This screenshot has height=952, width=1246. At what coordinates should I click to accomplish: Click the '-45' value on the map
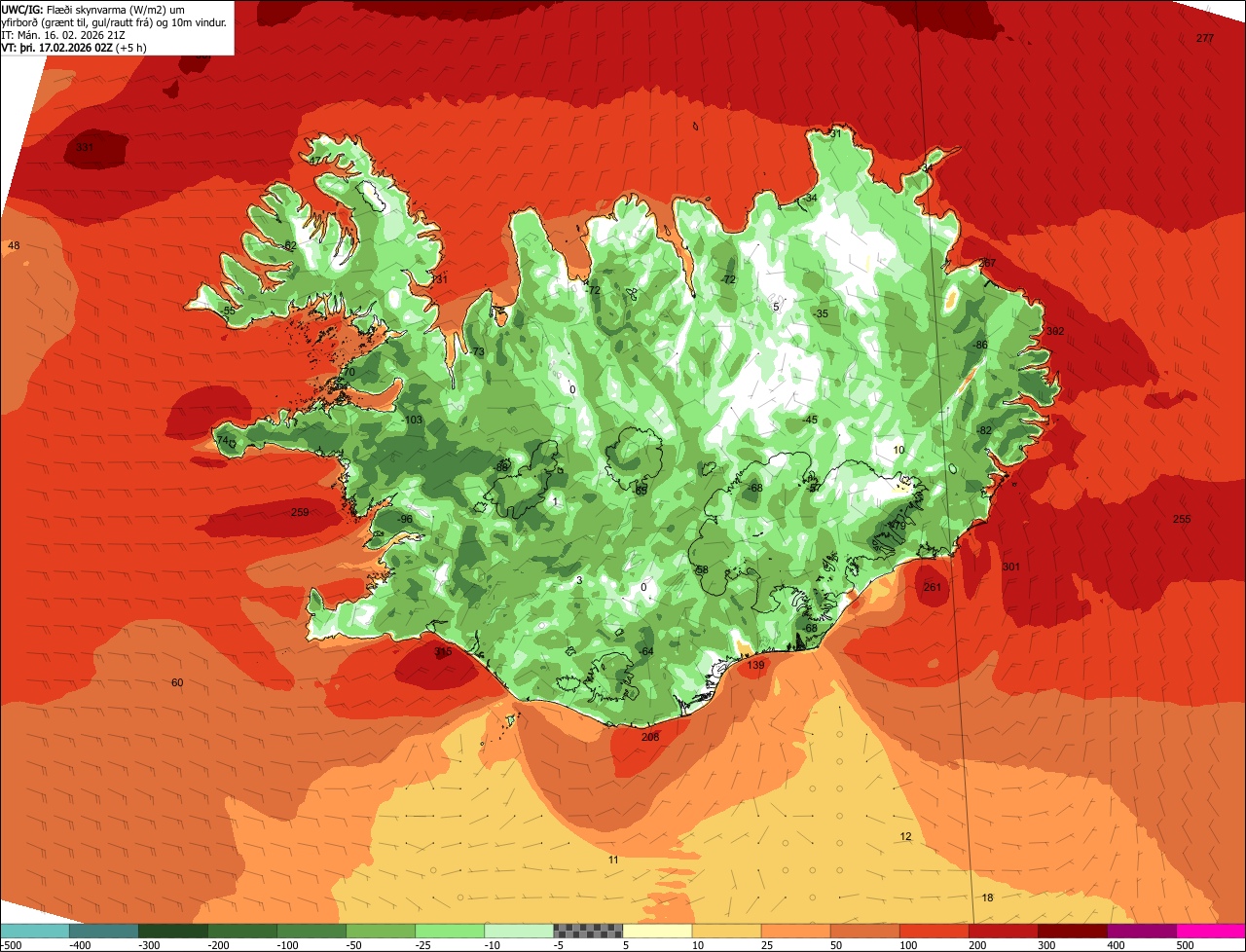(809, 420)
